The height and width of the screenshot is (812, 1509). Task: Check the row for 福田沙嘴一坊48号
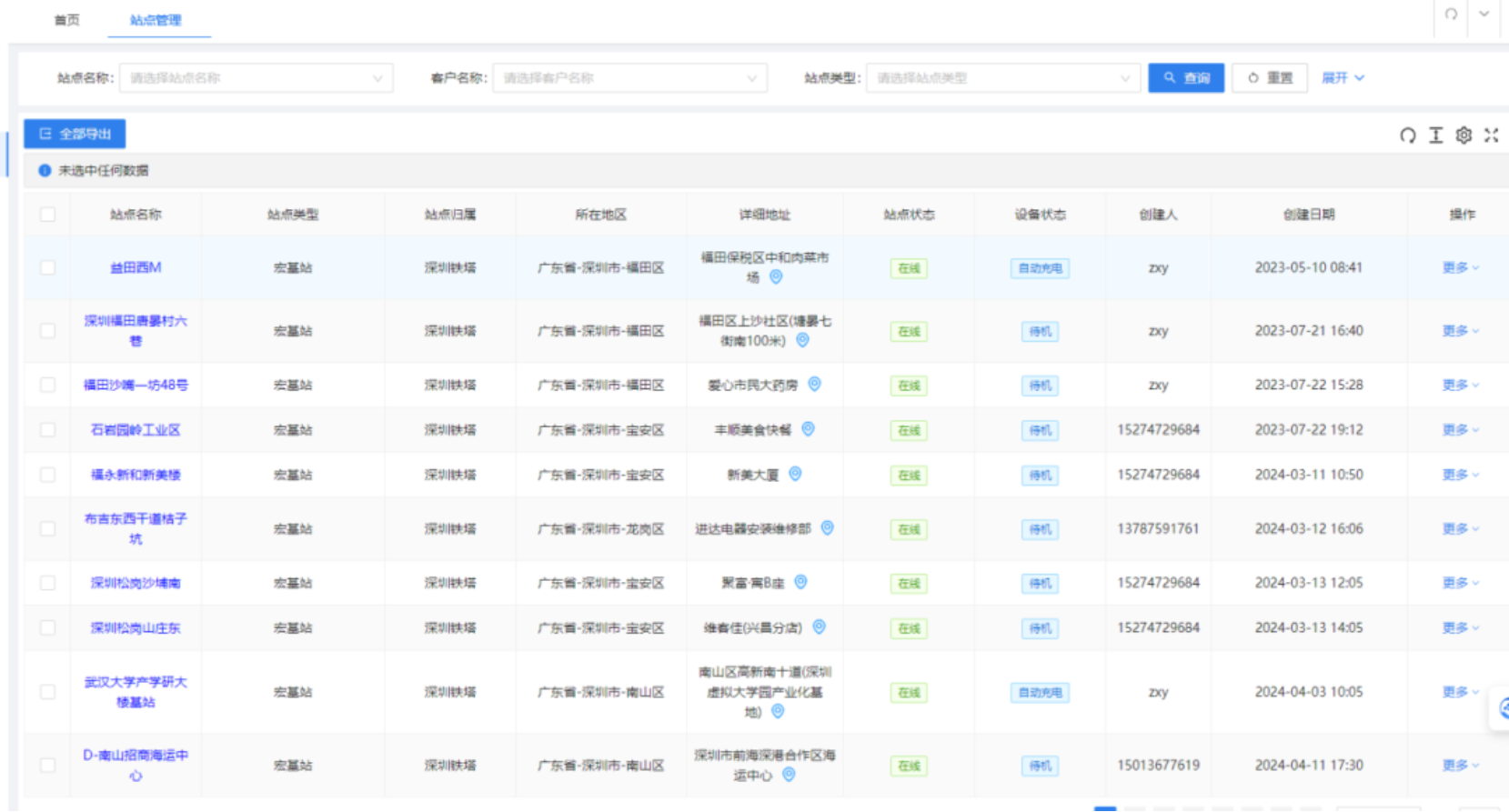(x=47, y=385)
